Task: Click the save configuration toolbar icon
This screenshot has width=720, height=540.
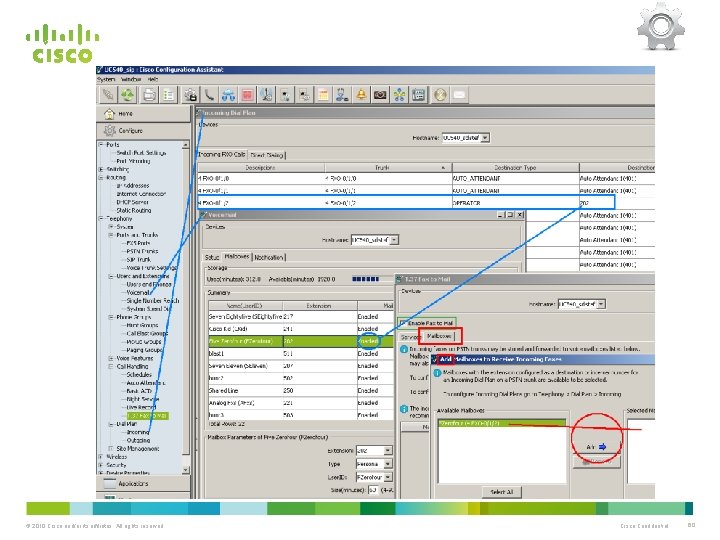Action: [x=190, y=95]
